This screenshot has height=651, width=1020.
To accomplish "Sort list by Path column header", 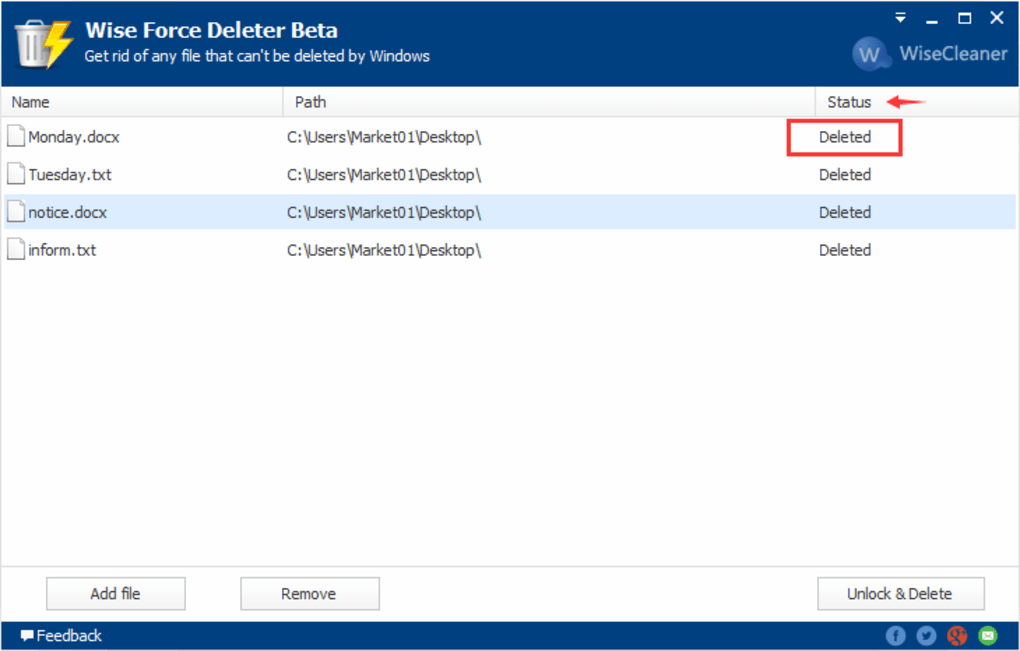I will point(310,102).
